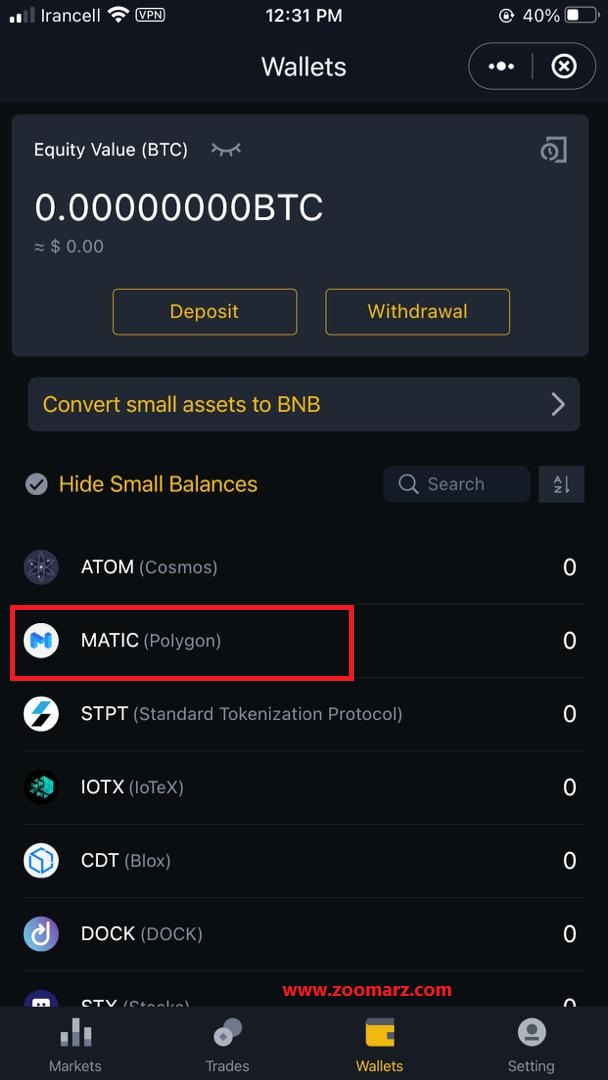Open the three-dot more options menu

pyautogui.click(x=501, y=67)
